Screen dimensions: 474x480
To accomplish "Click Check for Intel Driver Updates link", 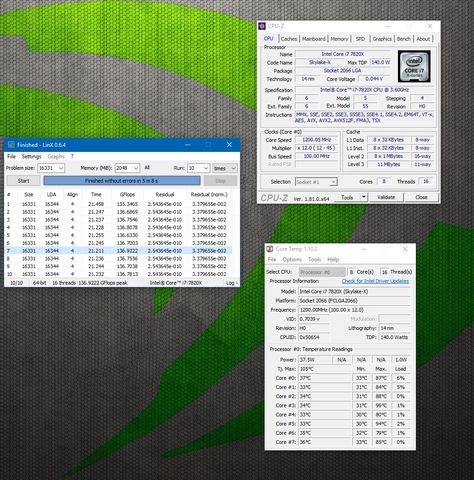I will coord(375,281).
